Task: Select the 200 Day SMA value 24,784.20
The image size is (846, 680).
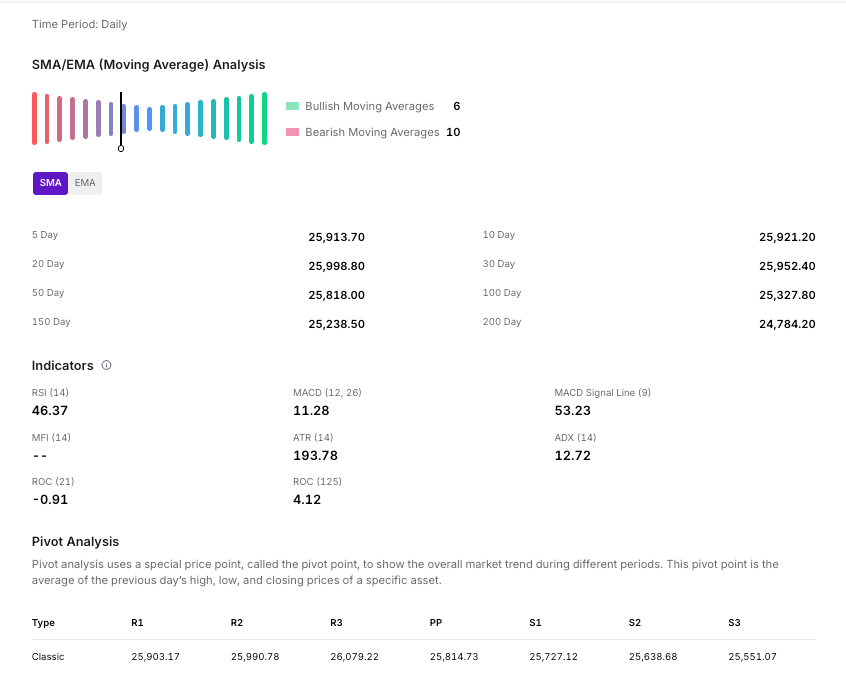Action: click(787, 324)
